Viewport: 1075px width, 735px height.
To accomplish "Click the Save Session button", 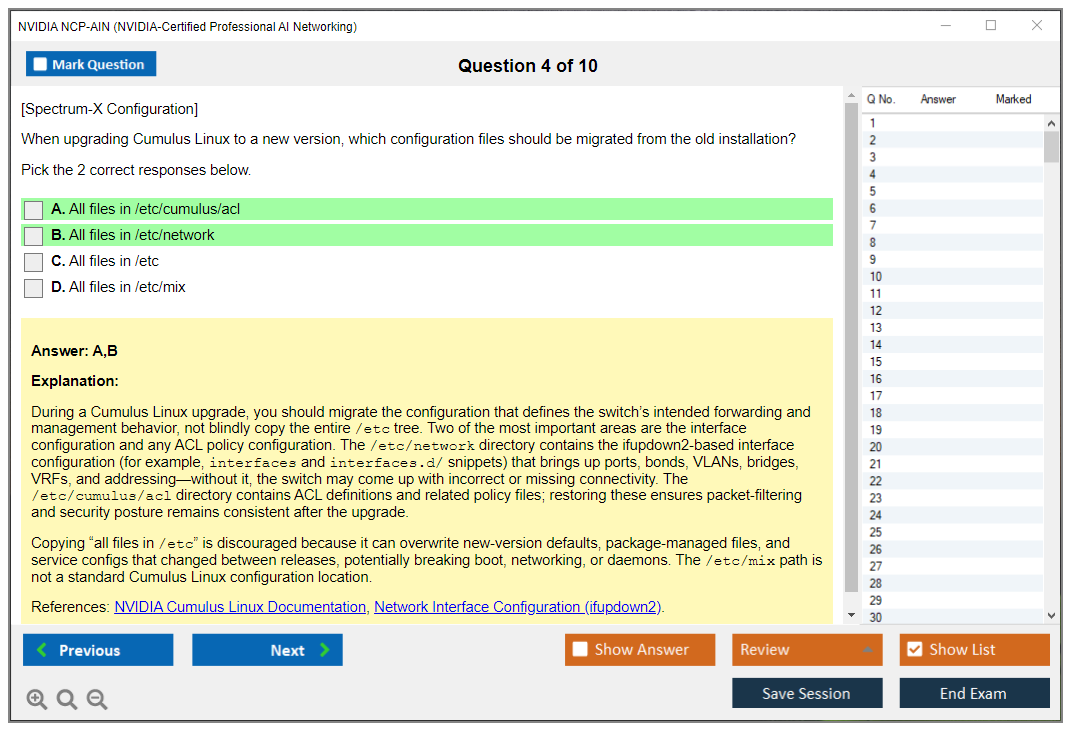I will 807,693.
